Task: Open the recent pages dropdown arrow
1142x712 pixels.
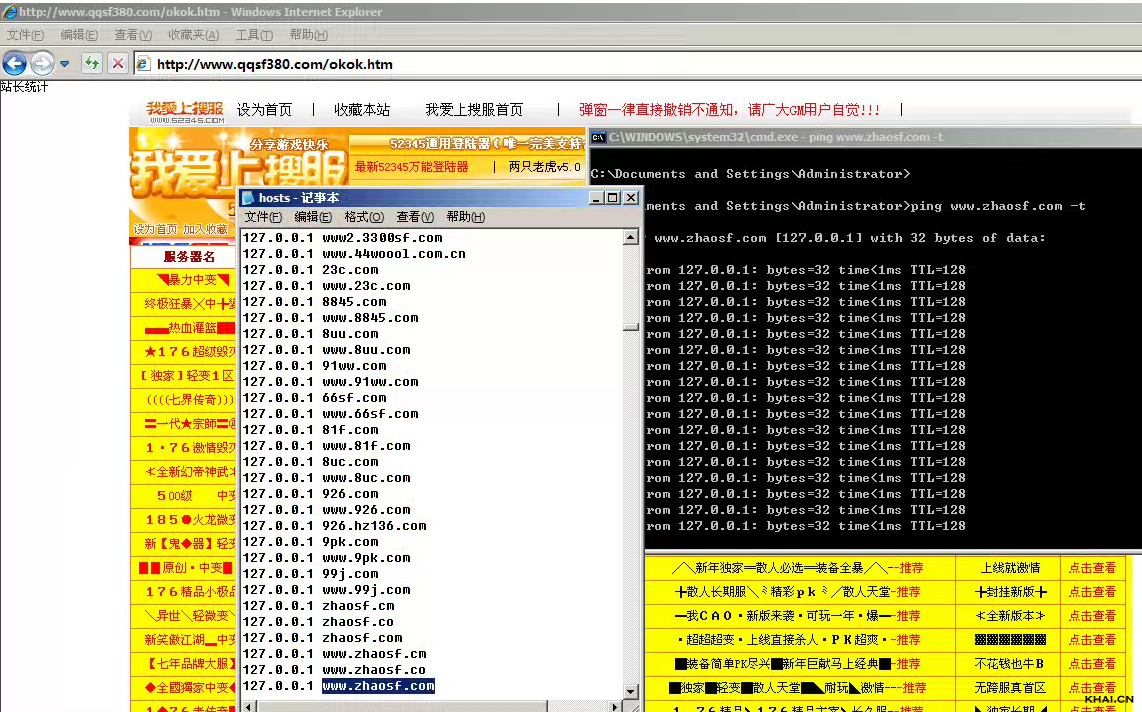Action: [64, 64]
